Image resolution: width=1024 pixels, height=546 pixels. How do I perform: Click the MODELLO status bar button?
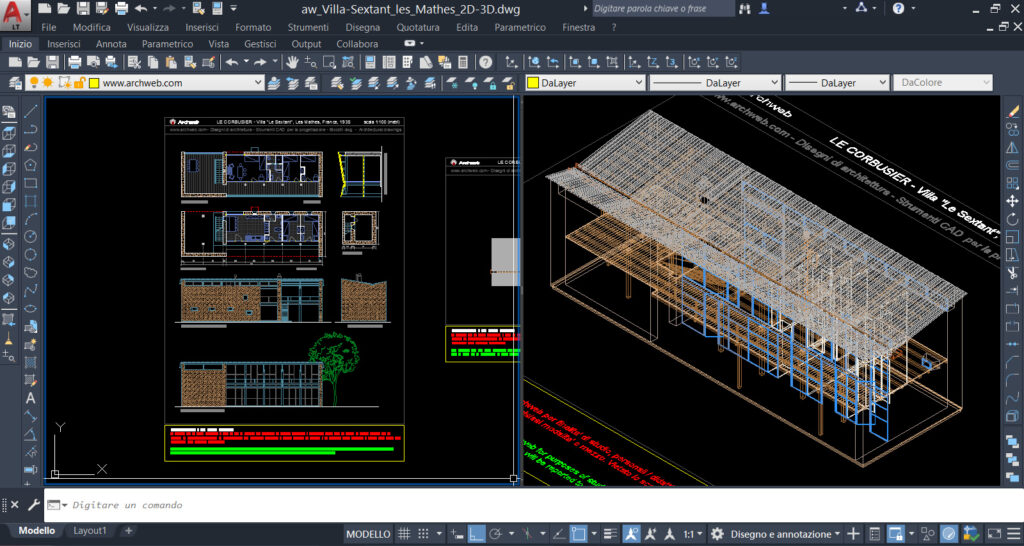(368, 534)
